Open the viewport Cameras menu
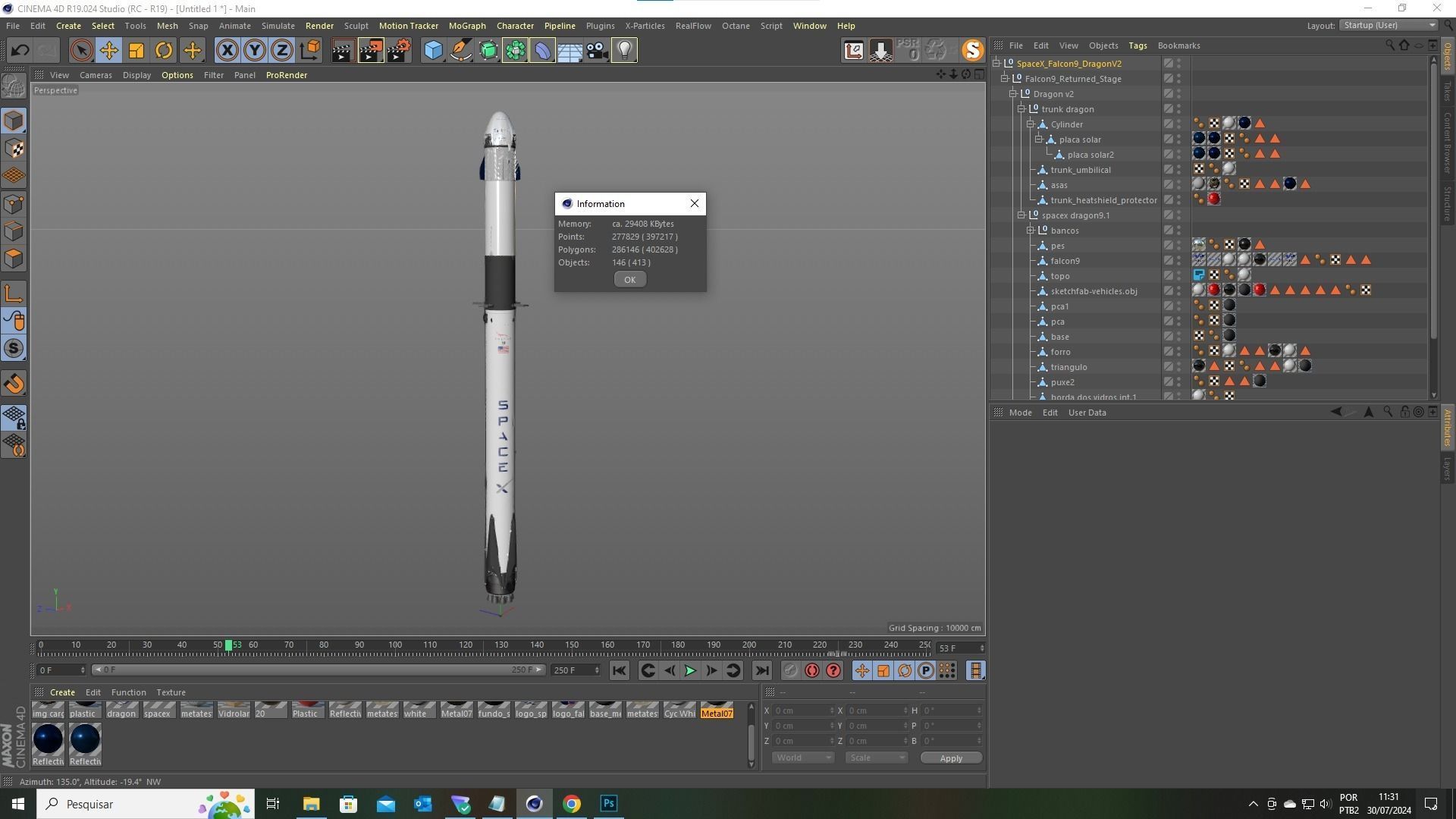This screenshot has height=819, width=1456. click(x=96, y=75)
